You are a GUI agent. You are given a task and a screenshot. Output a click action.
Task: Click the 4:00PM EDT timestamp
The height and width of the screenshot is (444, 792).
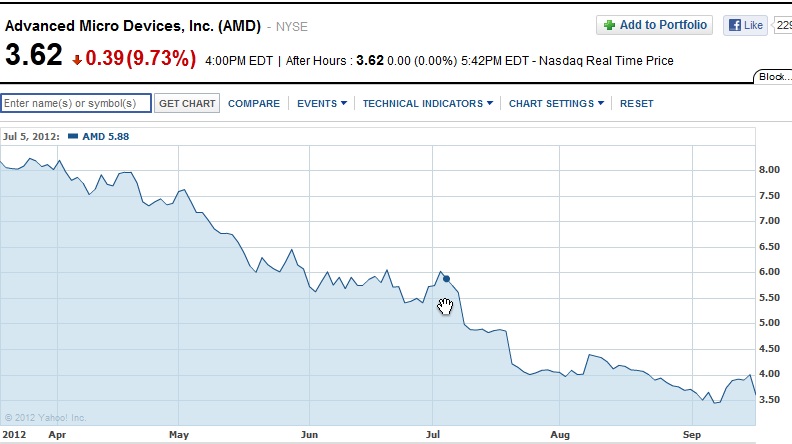coord(239,61)
